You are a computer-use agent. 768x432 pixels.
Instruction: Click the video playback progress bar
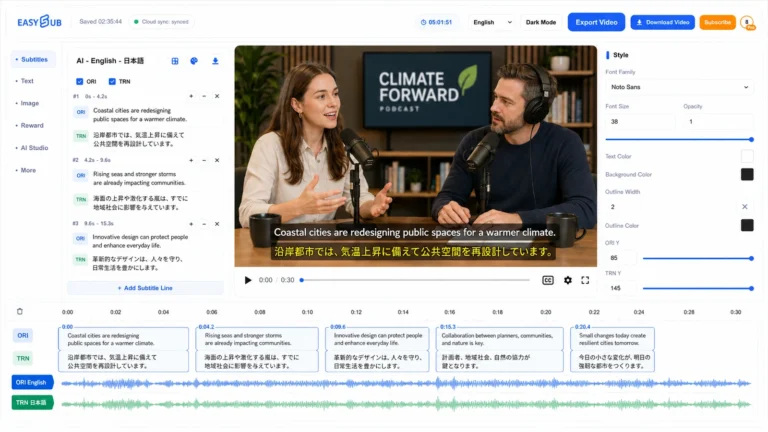pyautogui.click(x=415, y=280)
